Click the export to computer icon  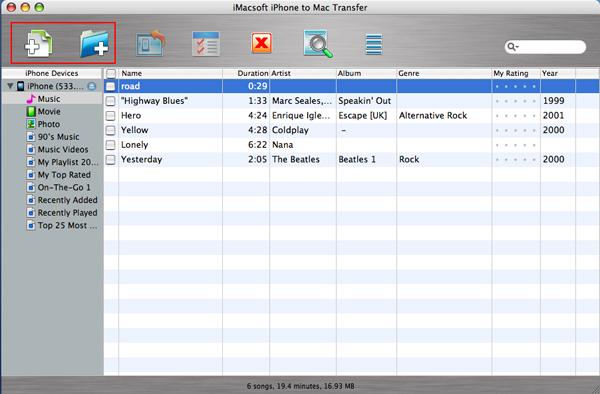coord(151,44)
